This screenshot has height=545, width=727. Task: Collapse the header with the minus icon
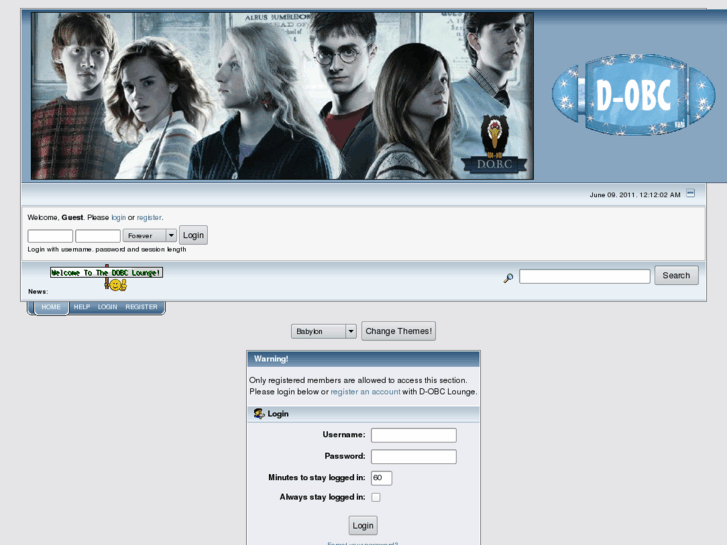point(690,193)
